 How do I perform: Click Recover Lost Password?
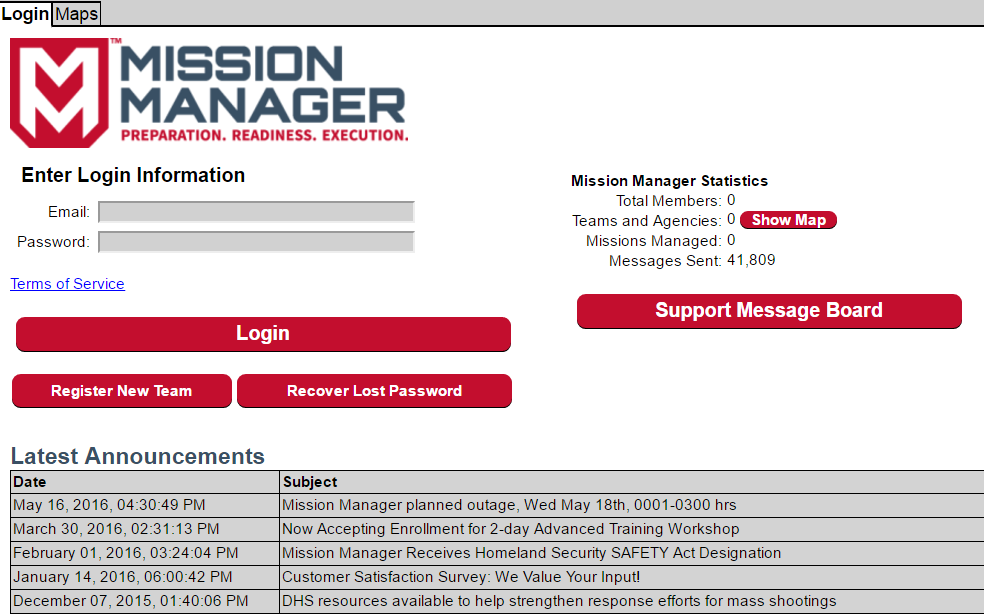point(374,391)
